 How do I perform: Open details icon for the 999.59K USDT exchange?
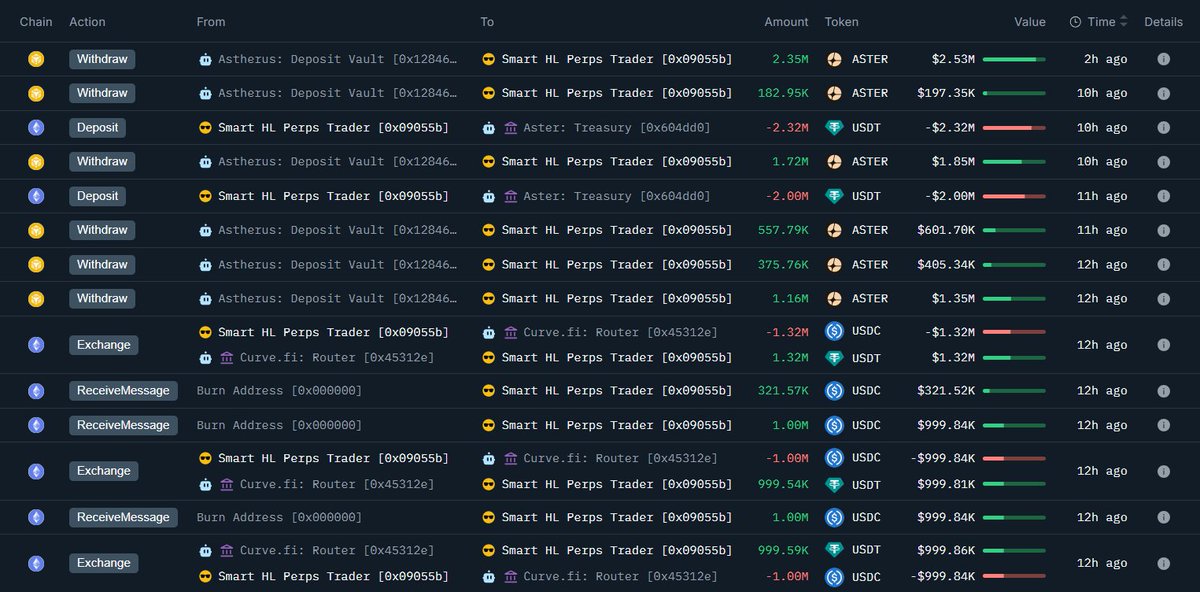click(x=1163, y=563)
